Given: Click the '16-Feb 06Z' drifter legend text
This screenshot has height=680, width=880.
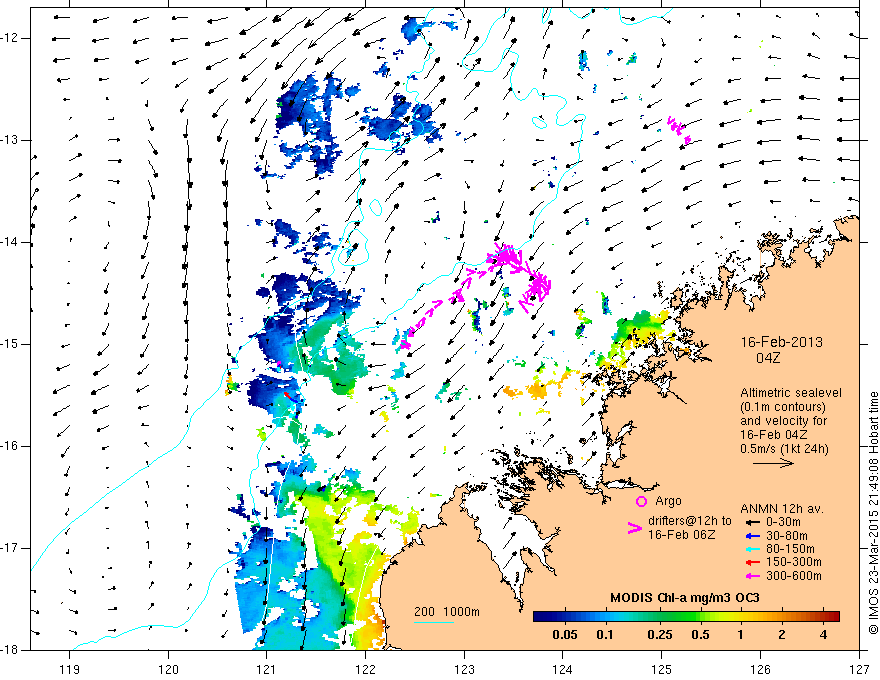Looking at the screenshot, I should point(681,535).
